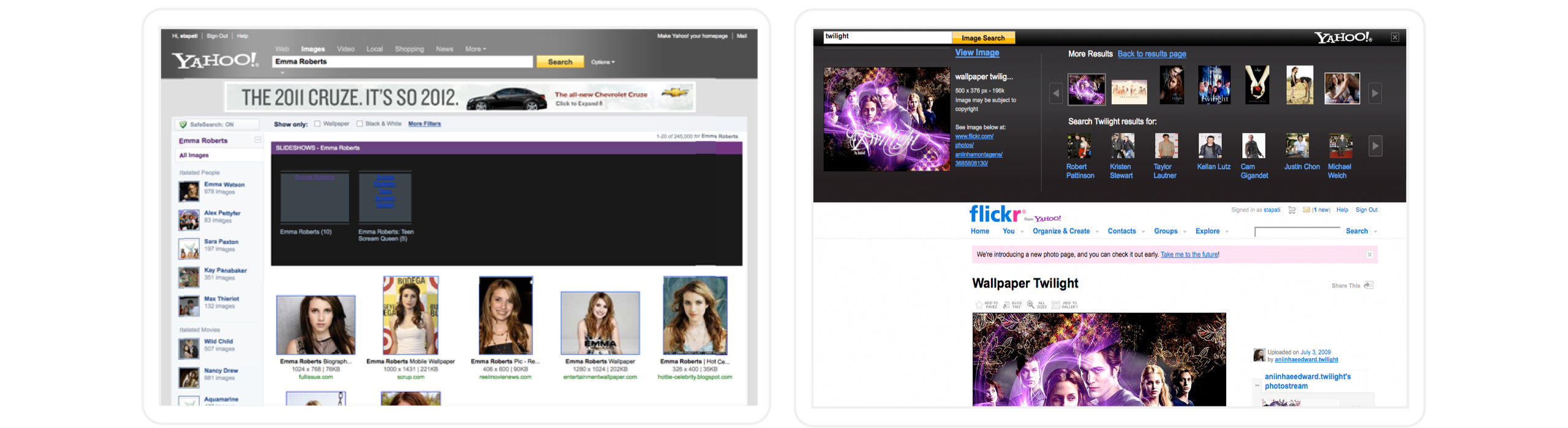Click the Yahoo! logo in image viewer bar
Viewport: 1568px width, 428px height.
[1343, 37]
